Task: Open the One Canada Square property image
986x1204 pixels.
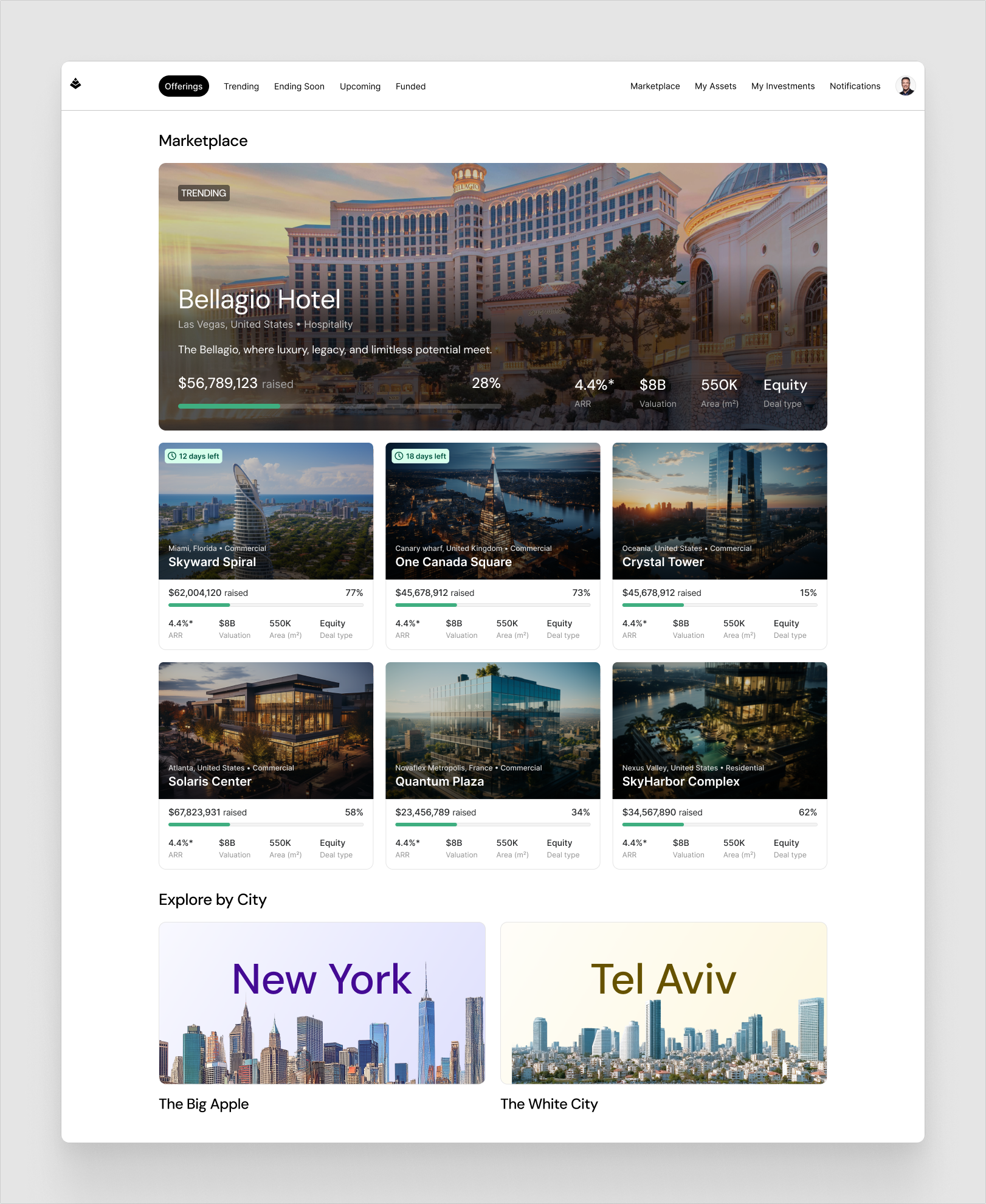Action: pyautogui.click(x=493, y=511)
